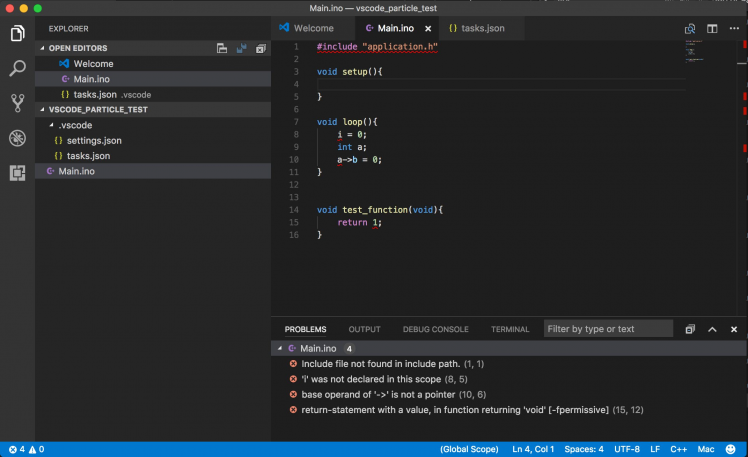Click the UTF-8 encoding in status bar
Screen dimensions: 748x457
(x=626, y=449)
